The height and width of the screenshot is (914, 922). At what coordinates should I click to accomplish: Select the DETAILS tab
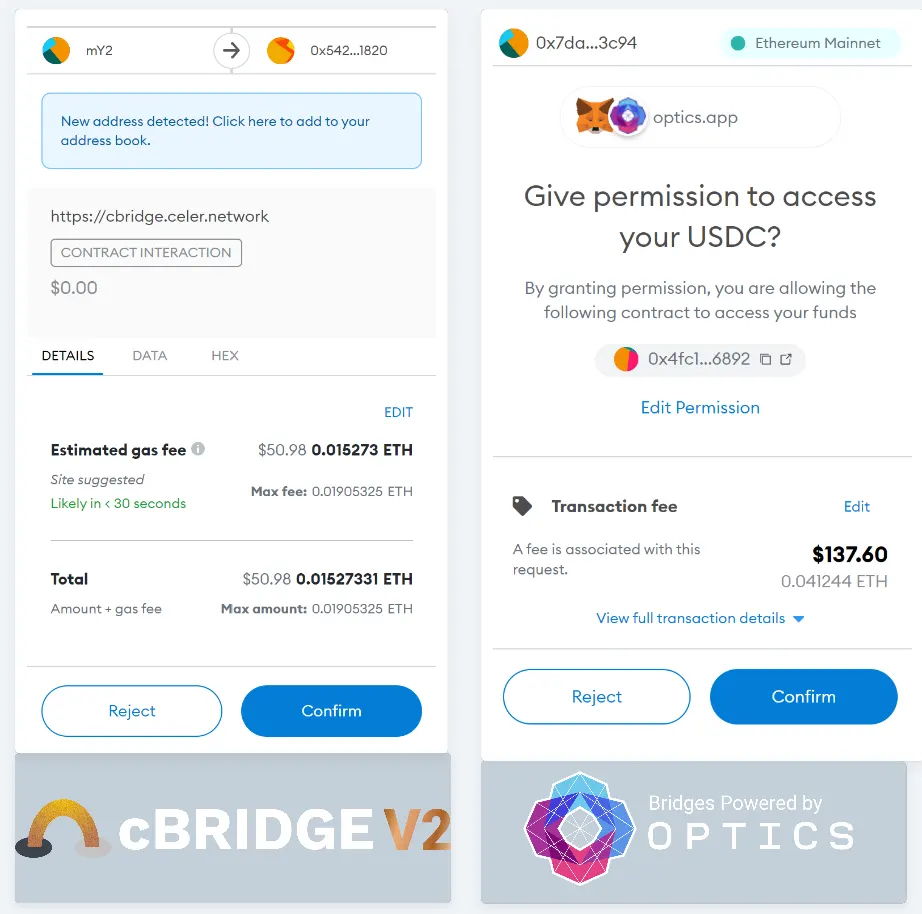point(68,355)
